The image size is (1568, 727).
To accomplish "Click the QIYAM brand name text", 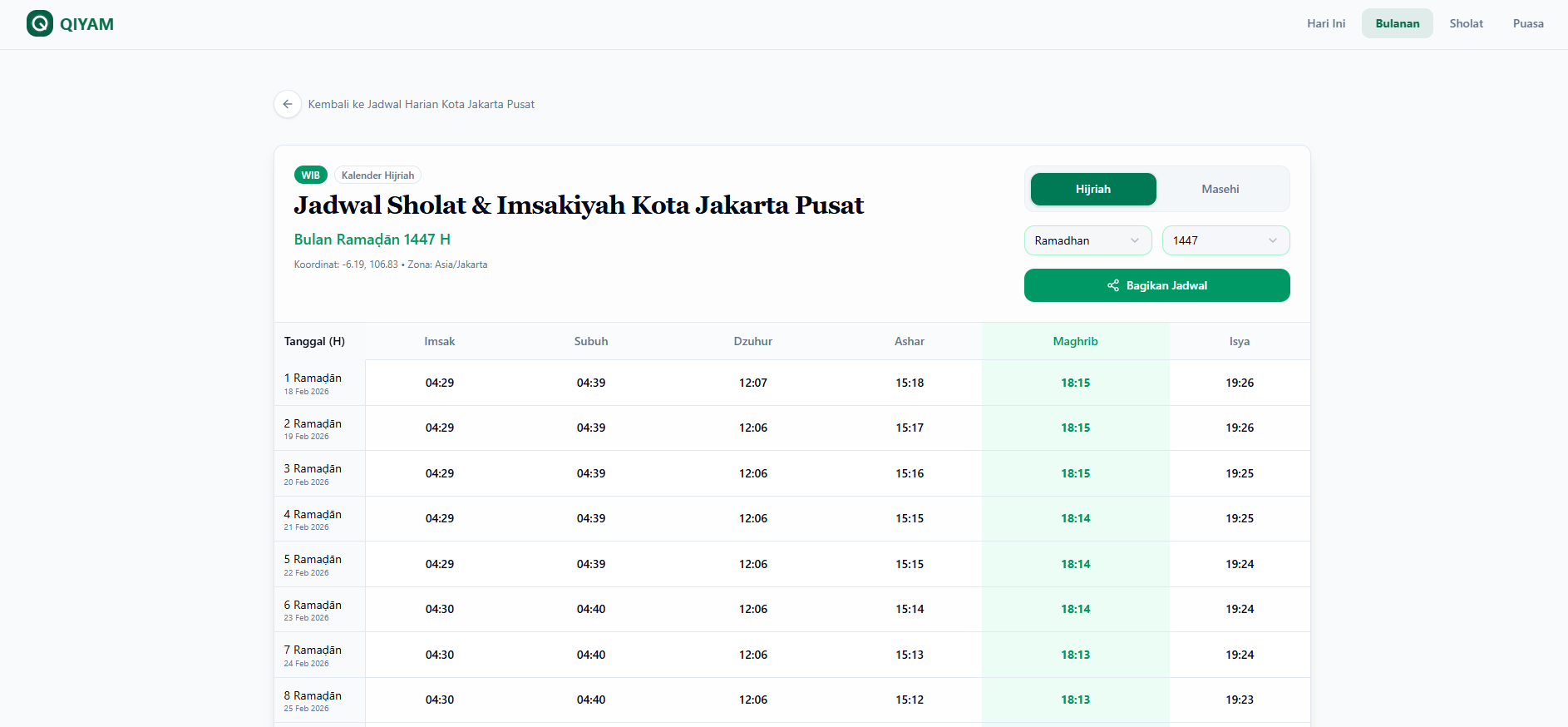I will [x=86, y=24].
